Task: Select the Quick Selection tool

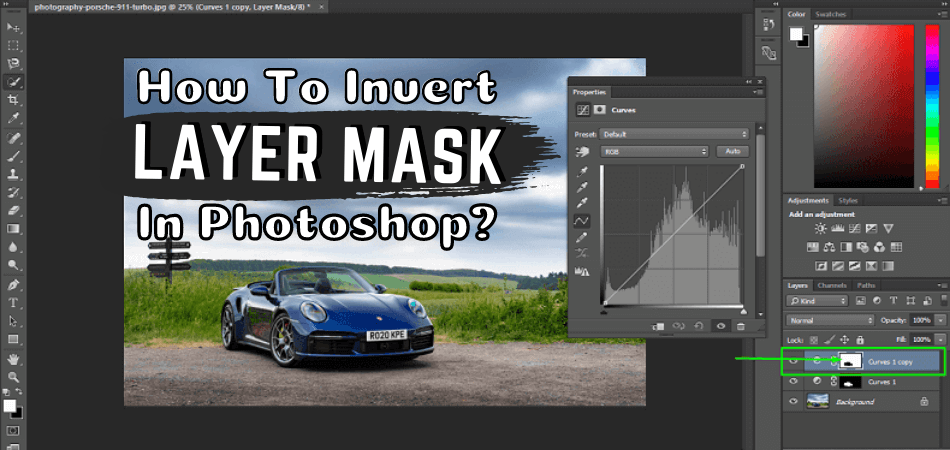Action: 13,82
